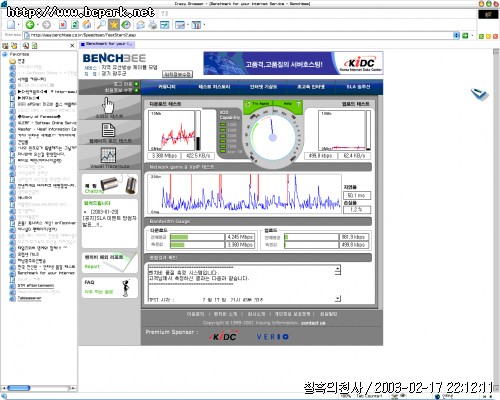Viewport: 500px width, 400px height.
Task: Open the KIDC hosting banner ad
Action: coord(293,63)
